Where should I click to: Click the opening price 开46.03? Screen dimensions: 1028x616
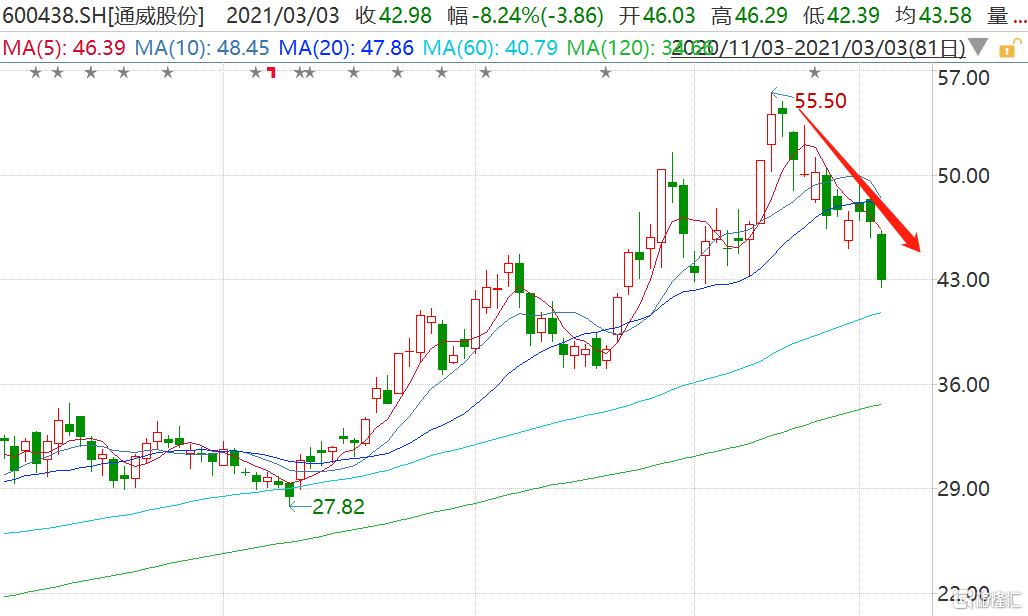tap(657, 16)
